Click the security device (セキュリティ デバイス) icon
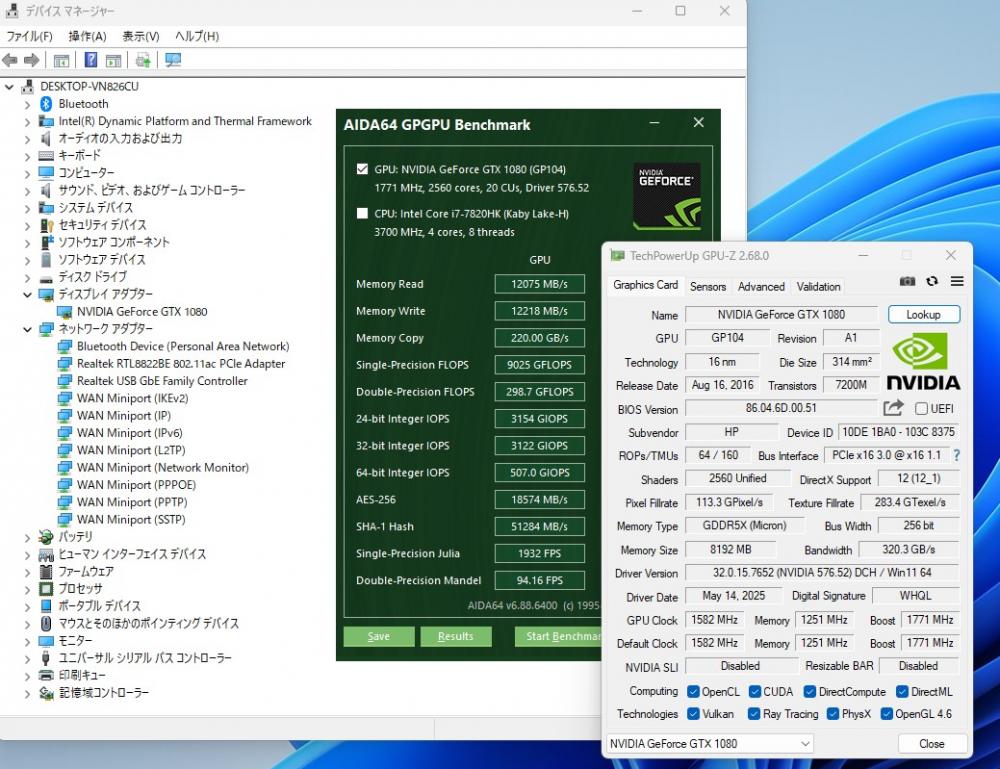Viewport: 1000px width, 769px height. [x=46, y=225]
